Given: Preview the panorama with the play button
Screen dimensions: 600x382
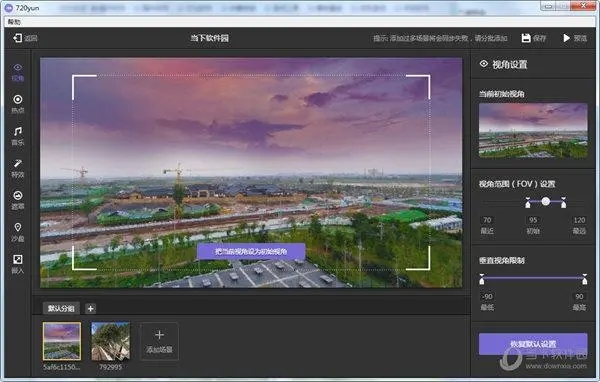Looking at the screenshot, I should pos(575,38).
